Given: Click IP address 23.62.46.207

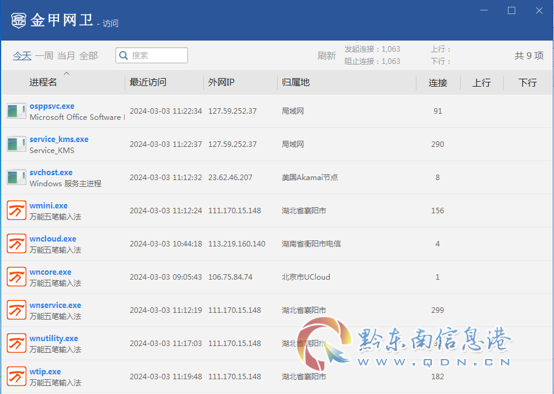Looking at the screenshot, I should pyautogui.click(x=230, y=177).
